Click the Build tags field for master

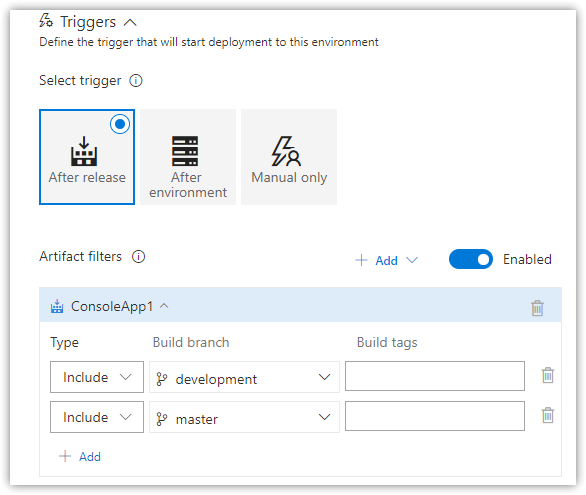pyautogui.click(x=435, y=416)
